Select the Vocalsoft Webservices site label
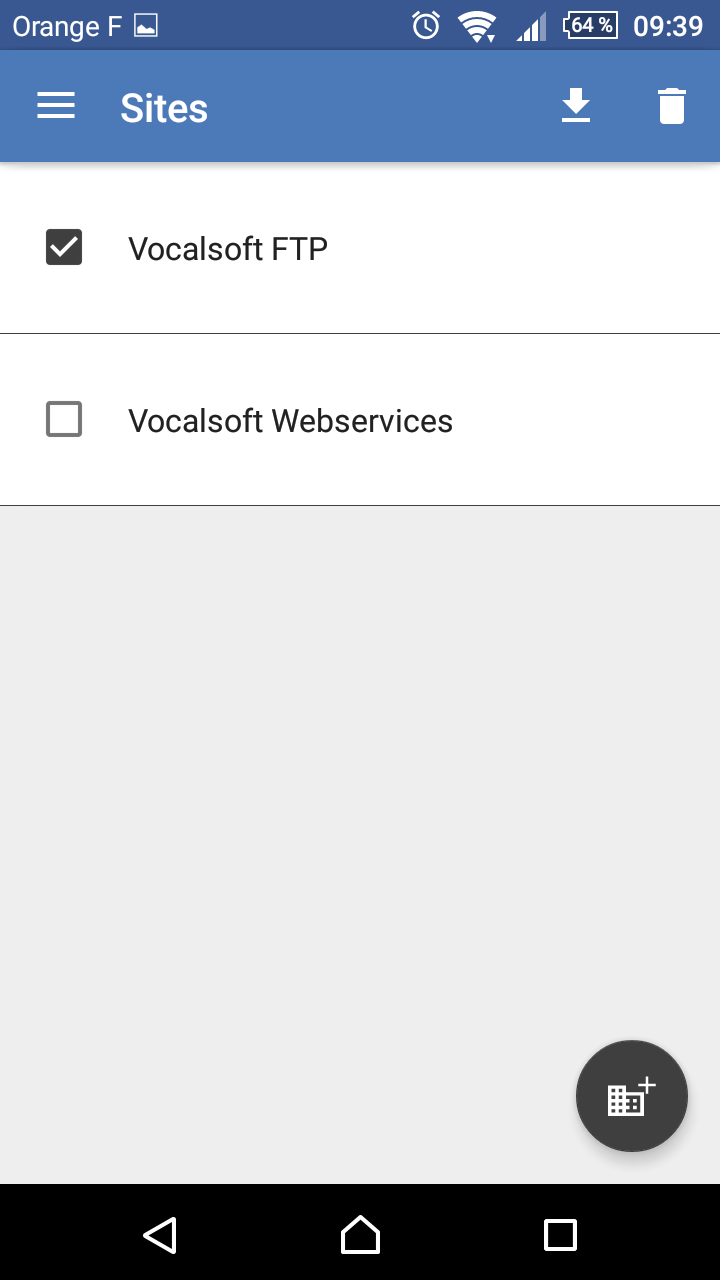 click(290, 420)
